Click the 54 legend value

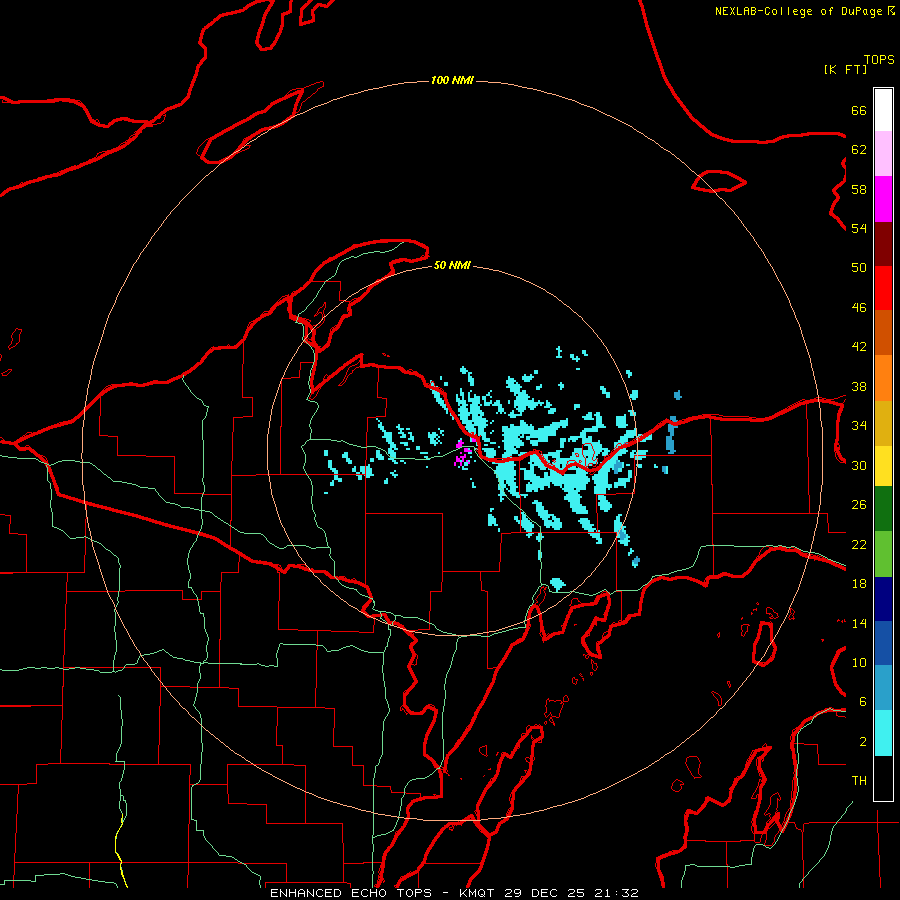point(859,228)
